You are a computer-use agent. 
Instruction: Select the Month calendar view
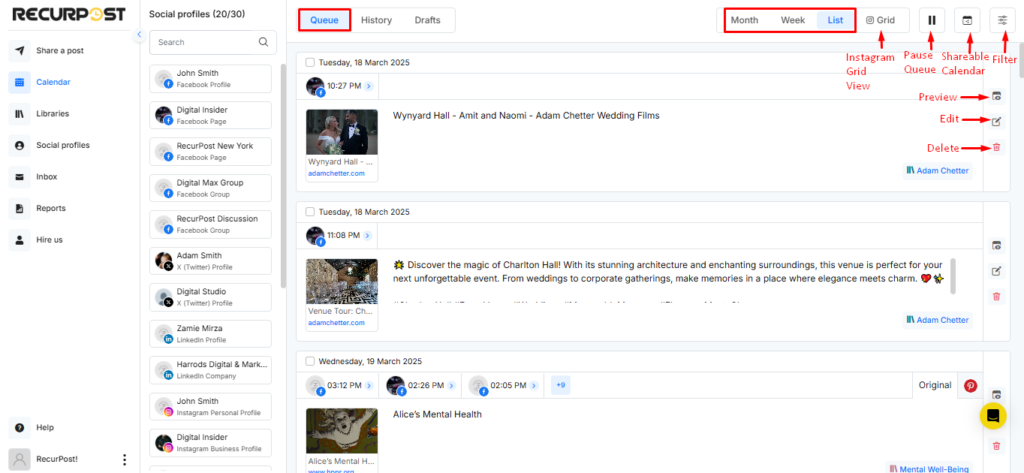point(744,20)
